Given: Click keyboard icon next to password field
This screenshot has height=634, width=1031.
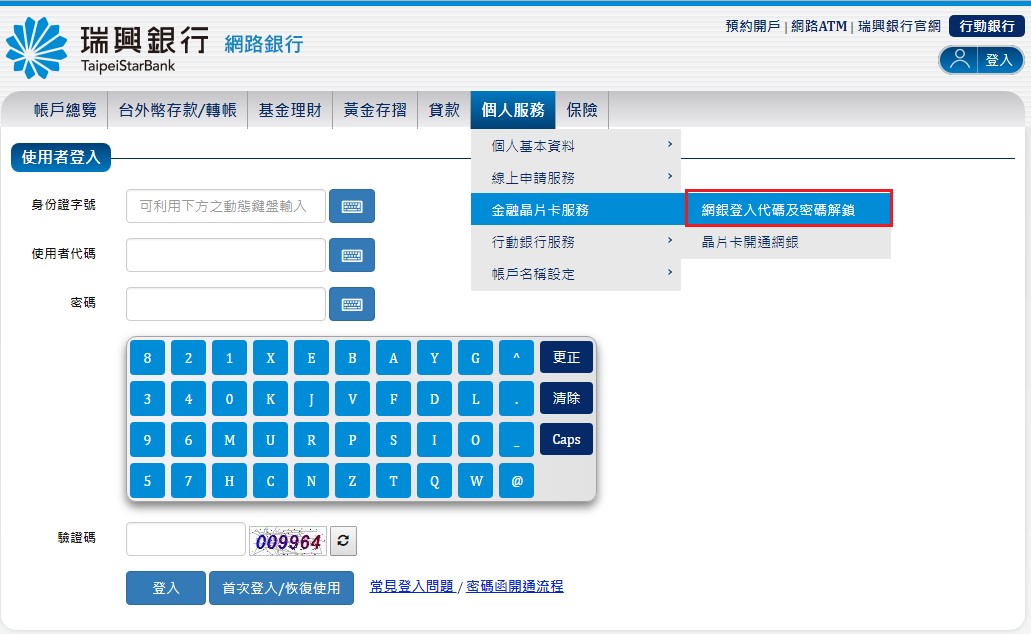Looking at the screenshot, I should [x=351, y=304].
